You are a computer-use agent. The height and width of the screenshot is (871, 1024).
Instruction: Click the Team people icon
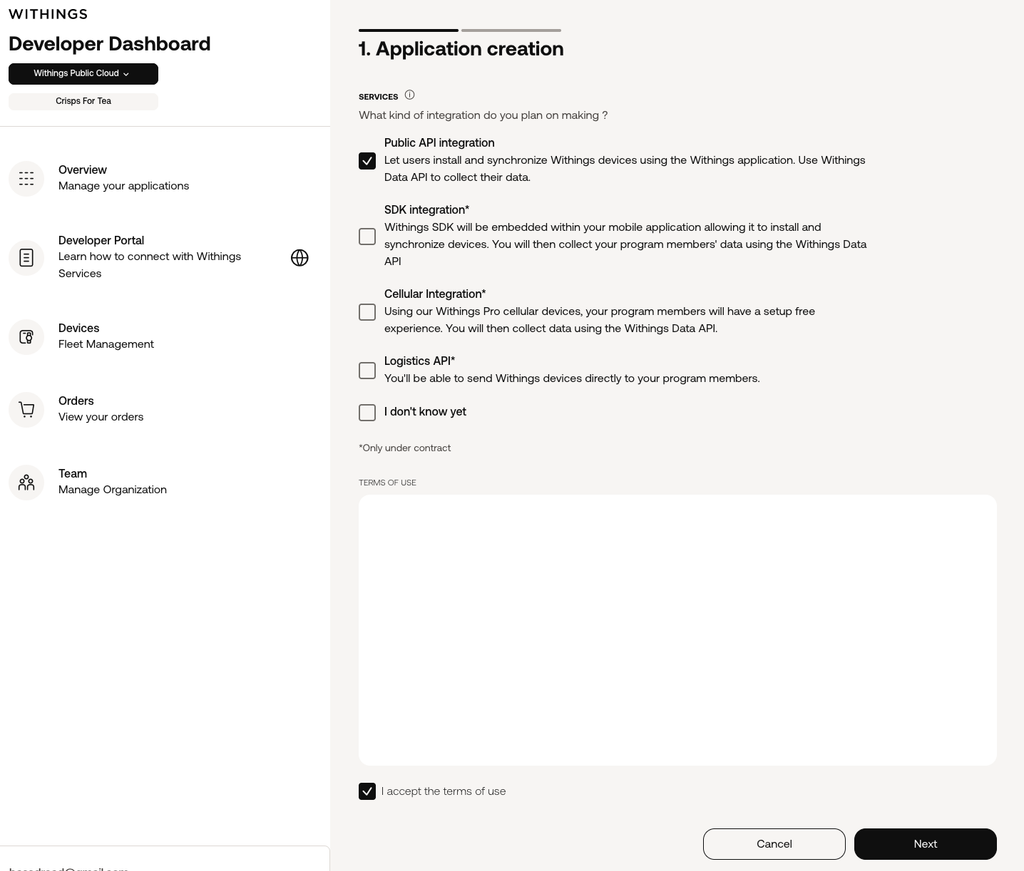(26, 483)
